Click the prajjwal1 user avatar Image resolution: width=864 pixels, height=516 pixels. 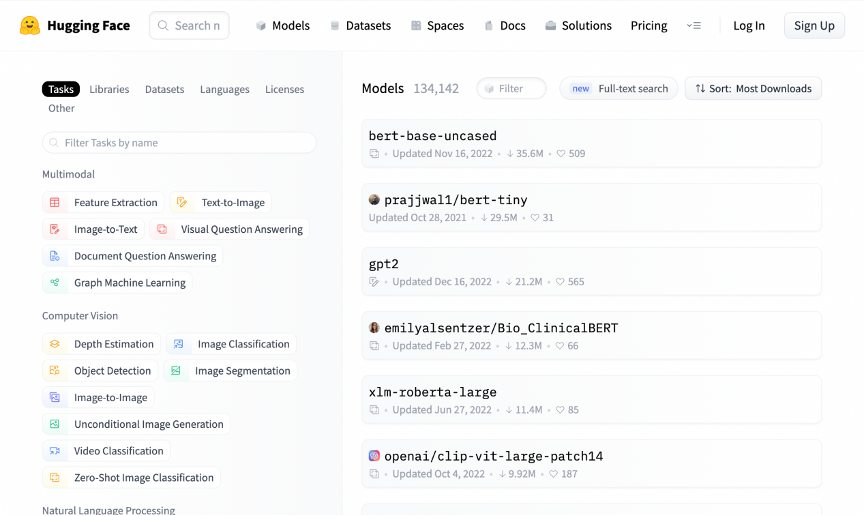tap(374, 200)
